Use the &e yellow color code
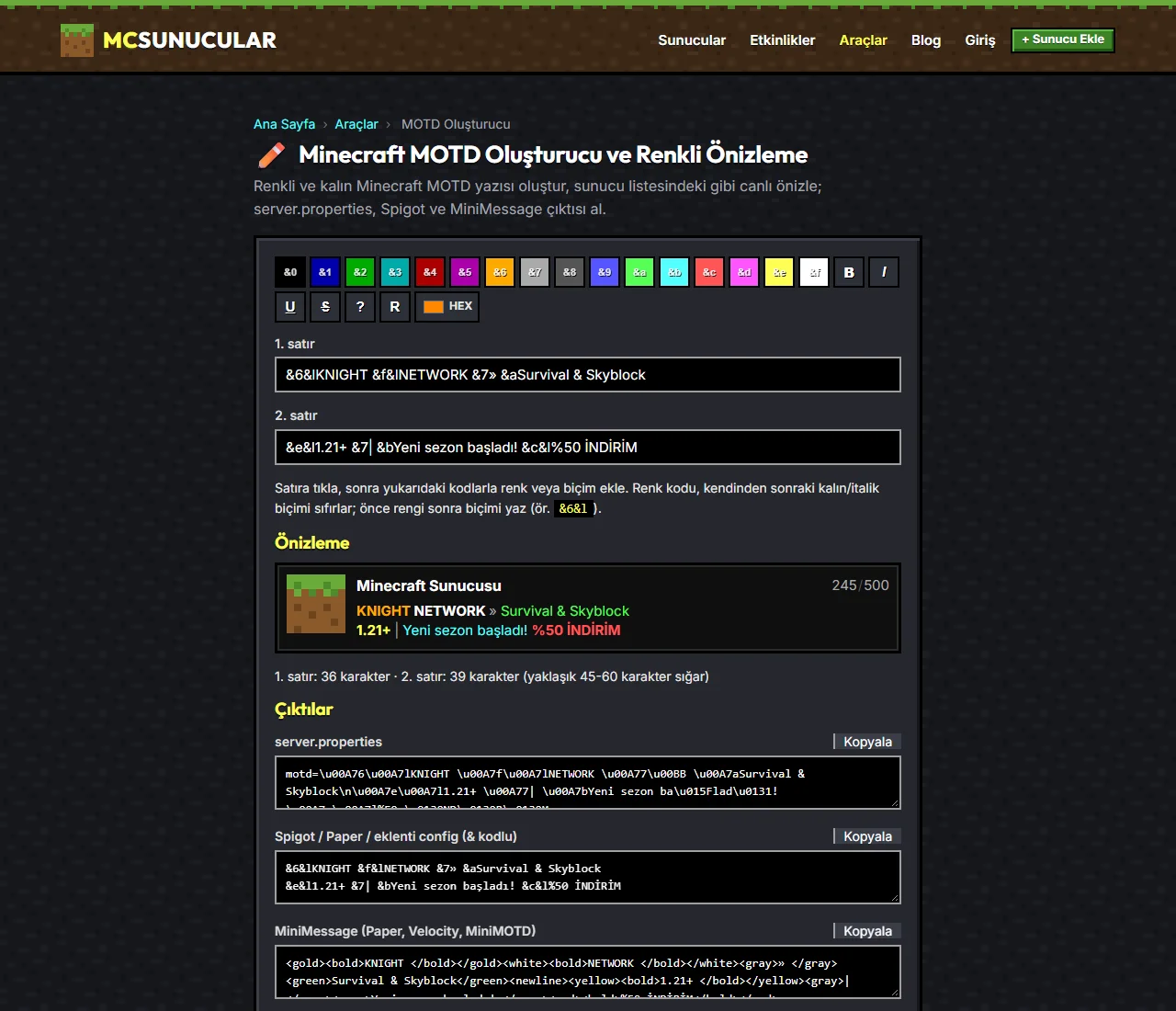 [x=779, y=272]
